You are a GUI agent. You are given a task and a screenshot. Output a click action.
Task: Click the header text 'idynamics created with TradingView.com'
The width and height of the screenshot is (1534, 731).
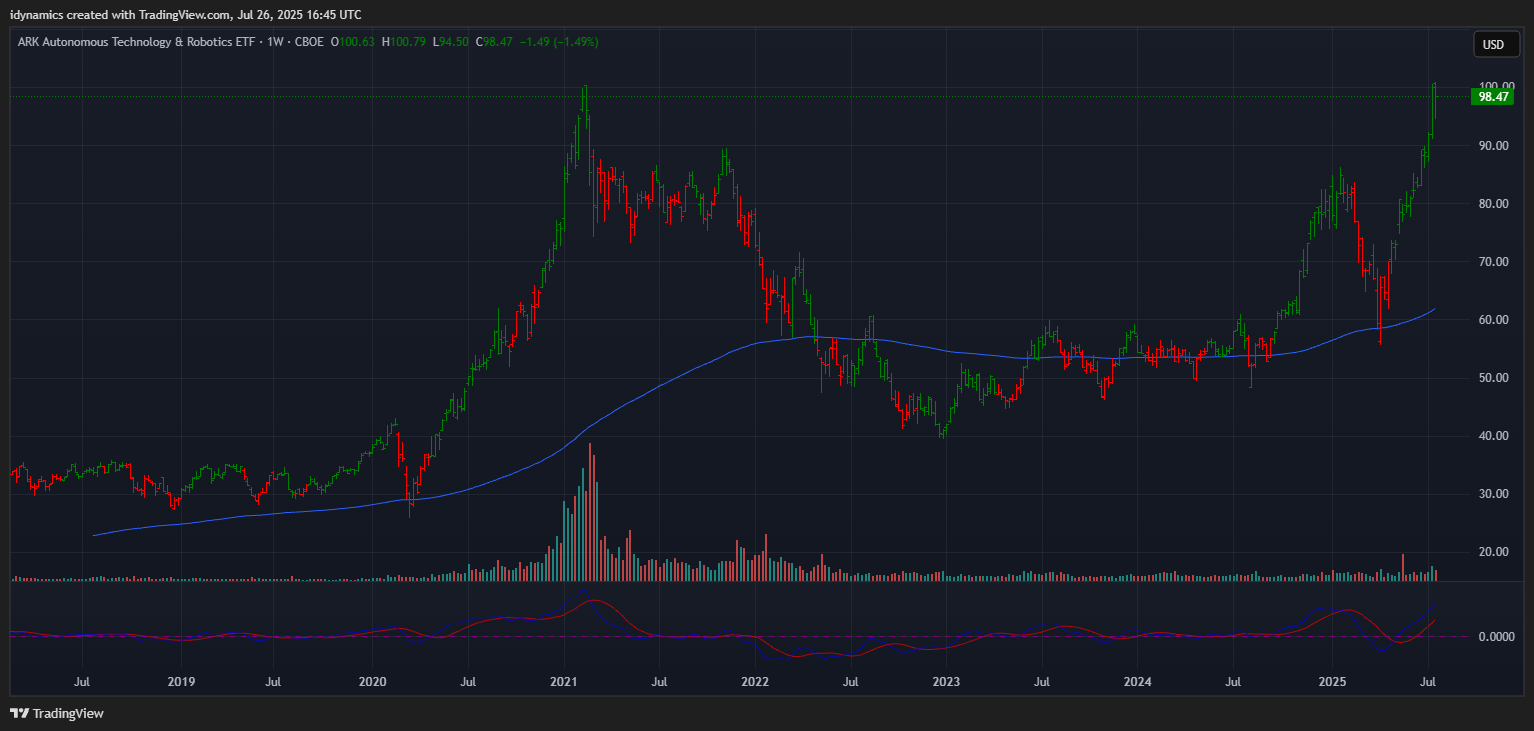(x=120, y=15)
